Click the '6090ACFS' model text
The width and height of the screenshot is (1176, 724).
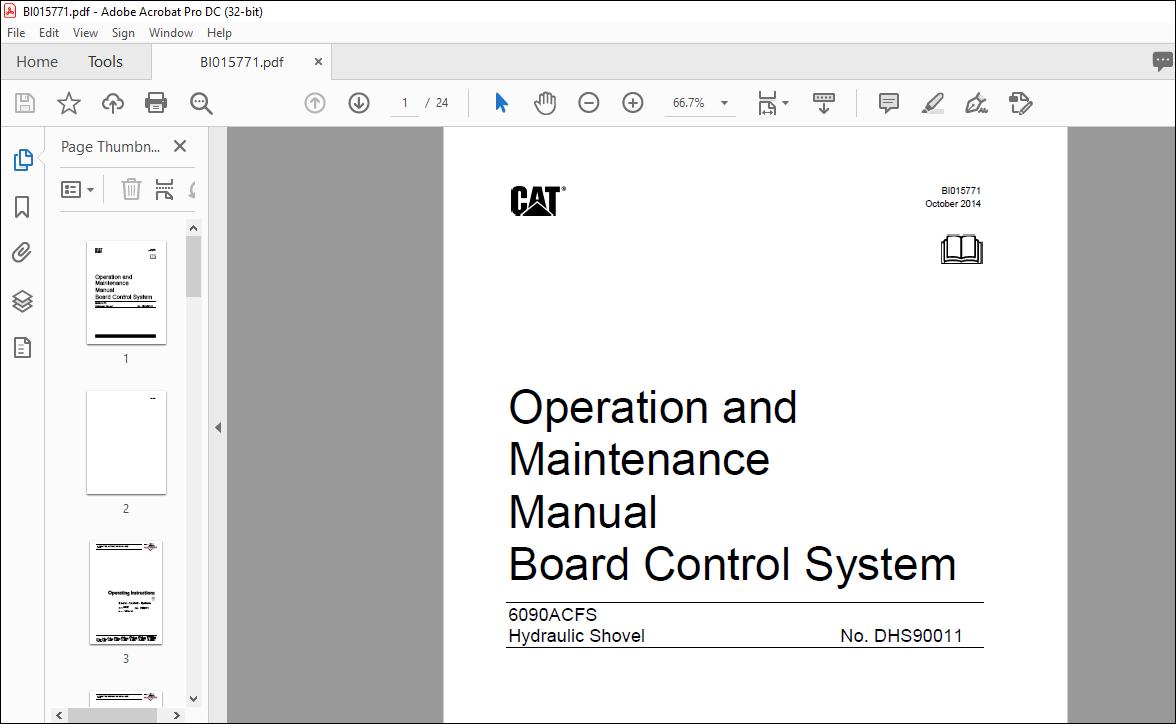coord(553,614)
